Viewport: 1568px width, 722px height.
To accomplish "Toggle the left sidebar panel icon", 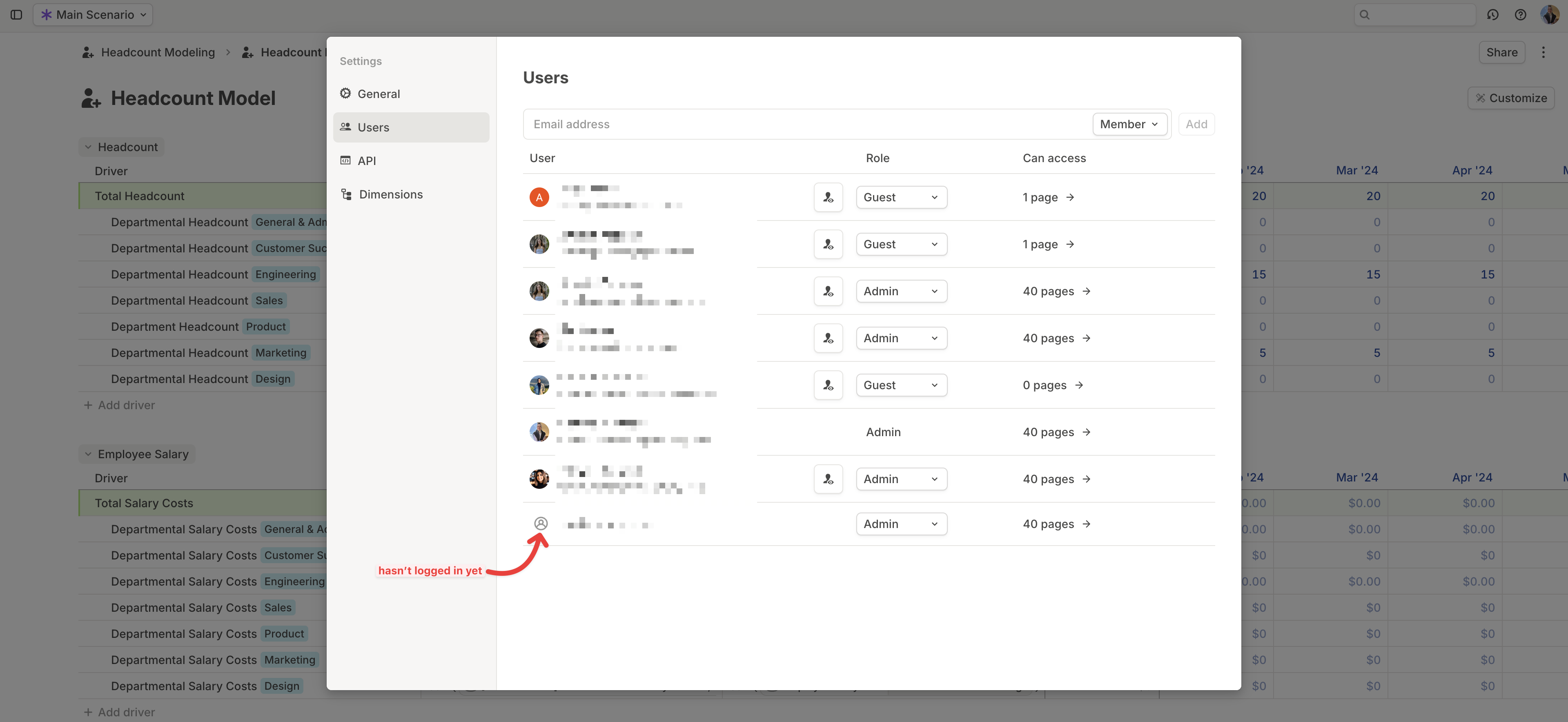I will click(16, 15).
